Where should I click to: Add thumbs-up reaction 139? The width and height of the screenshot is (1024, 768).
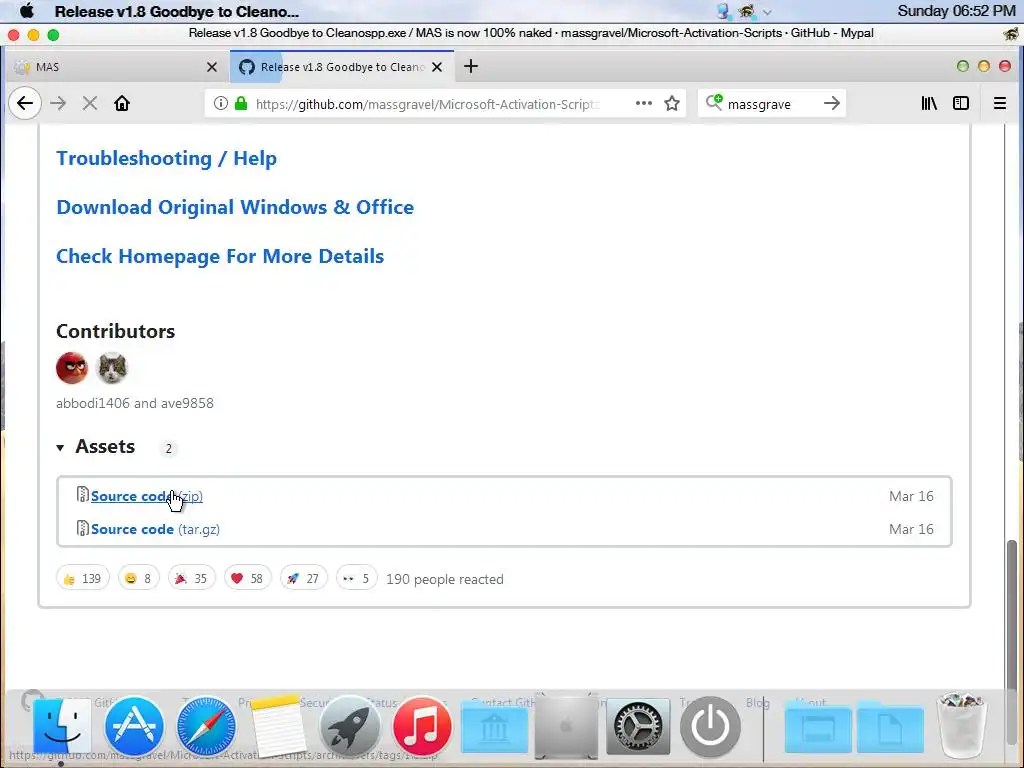coord(83,579)
